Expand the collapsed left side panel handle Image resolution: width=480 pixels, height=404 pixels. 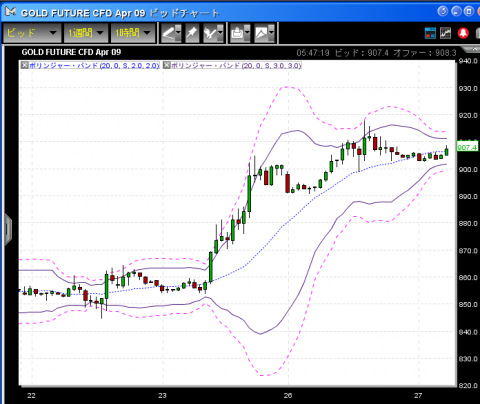8,230
